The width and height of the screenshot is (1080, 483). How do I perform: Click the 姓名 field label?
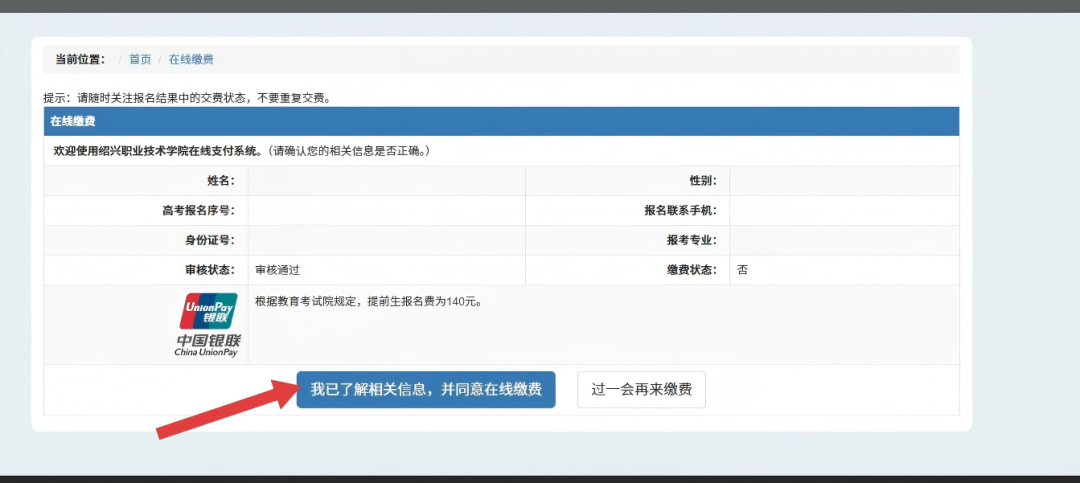219,181
